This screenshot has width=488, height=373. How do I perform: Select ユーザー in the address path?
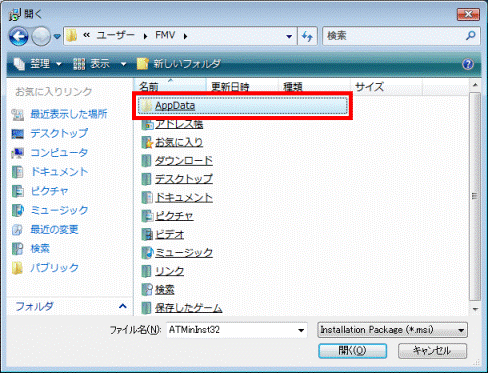(x=116, y=35)
